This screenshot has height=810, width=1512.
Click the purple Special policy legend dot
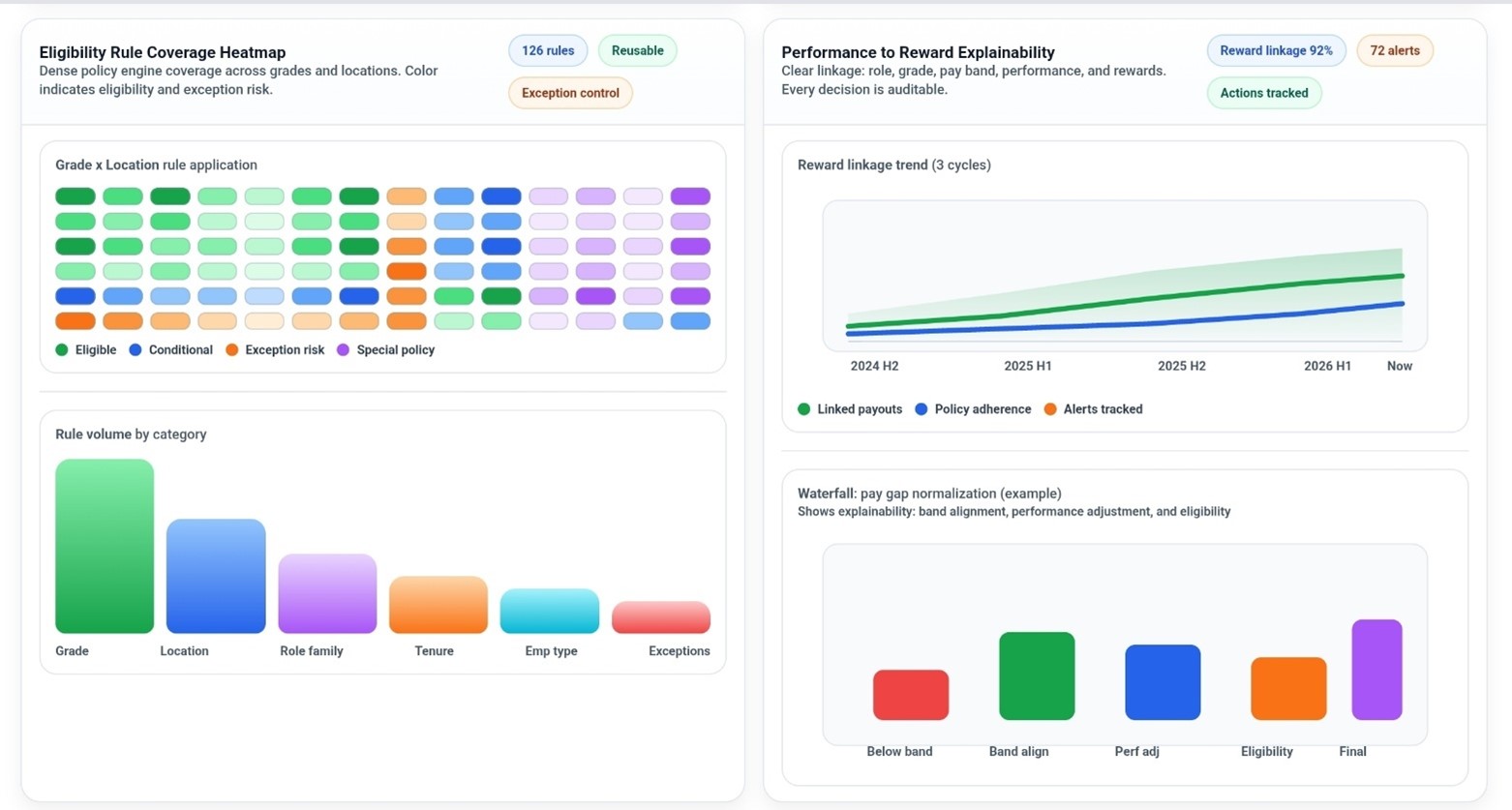click(343, 350)
